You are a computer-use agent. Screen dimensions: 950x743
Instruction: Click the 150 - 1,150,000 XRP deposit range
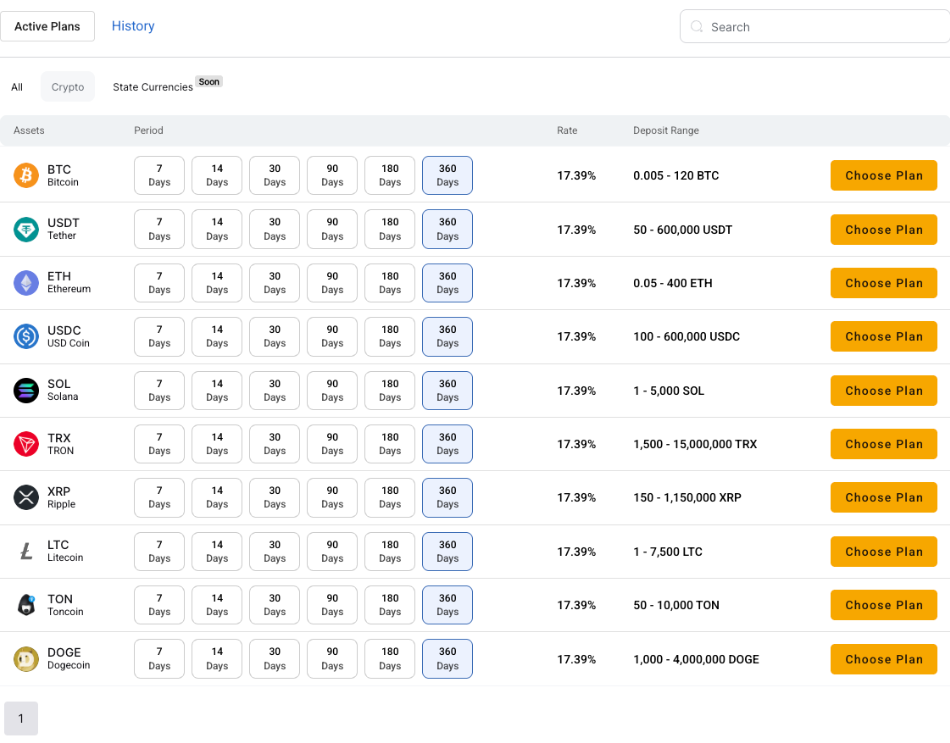tap(687, 498)
